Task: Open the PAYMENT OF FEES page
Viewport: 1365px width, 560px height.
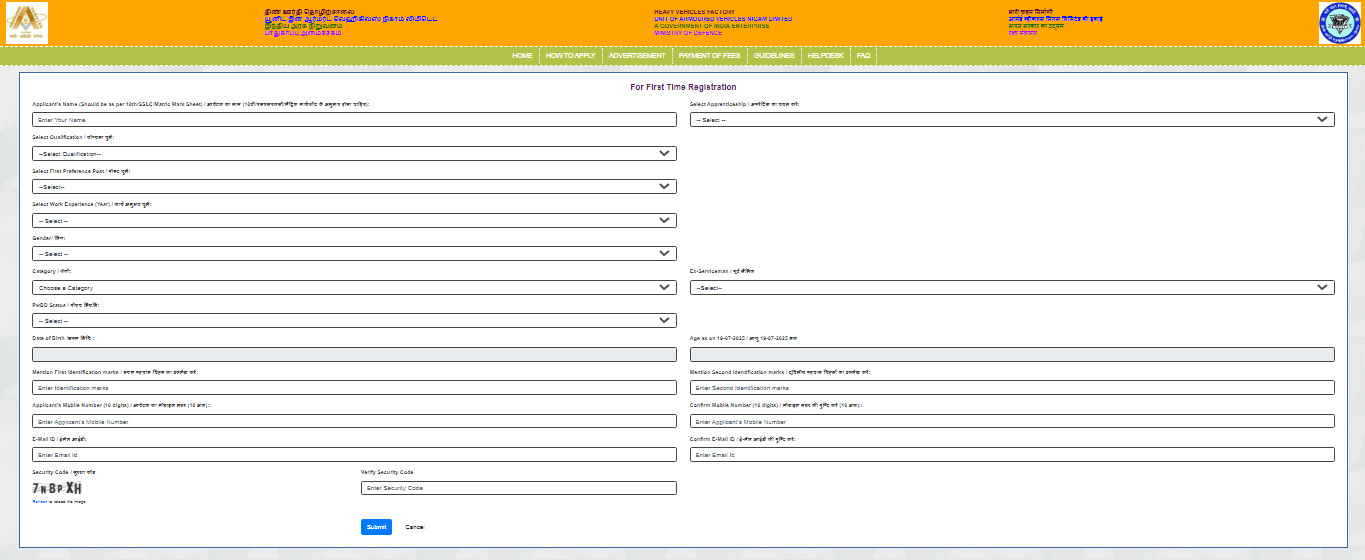Action: pos(709,56)
